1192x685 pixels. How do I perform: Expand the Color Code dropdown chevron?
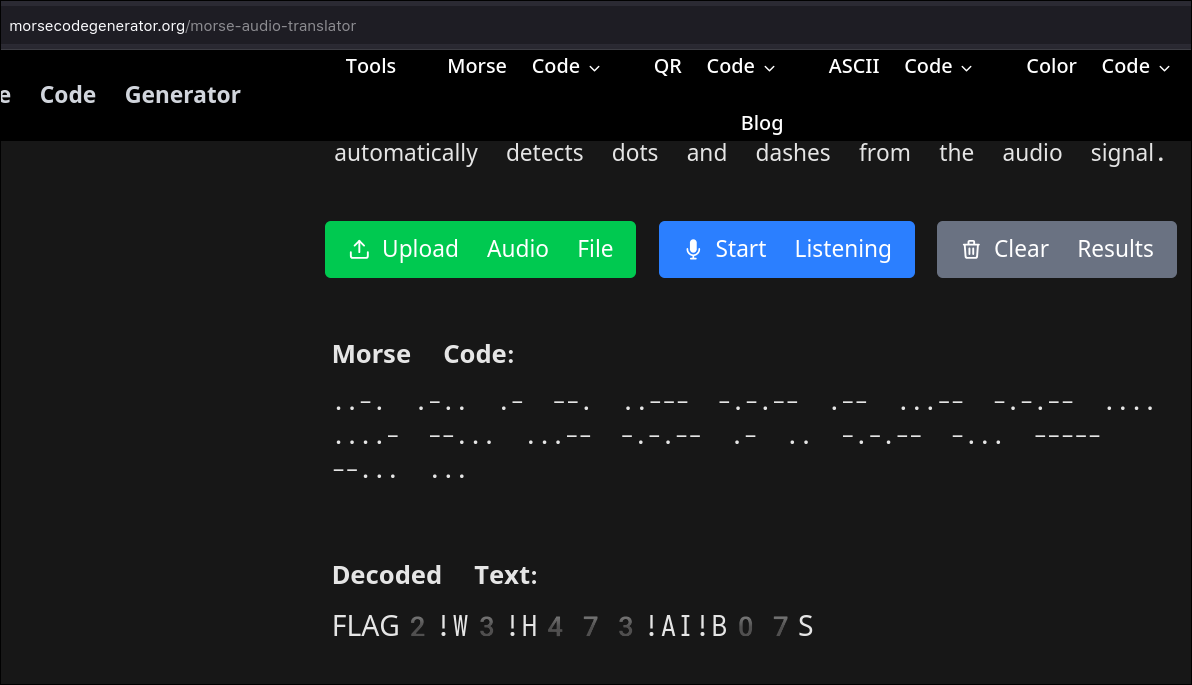tap(1164, 68)
